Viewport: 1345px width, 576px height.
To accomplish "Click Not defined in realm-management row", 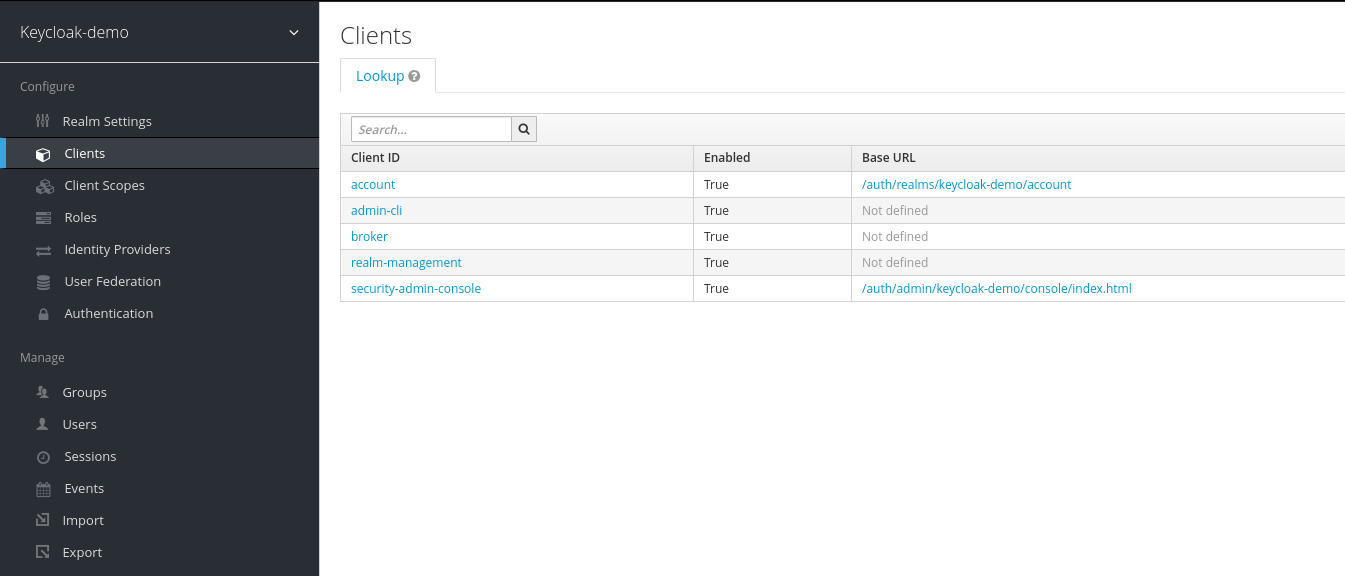I will coord(895,263).
